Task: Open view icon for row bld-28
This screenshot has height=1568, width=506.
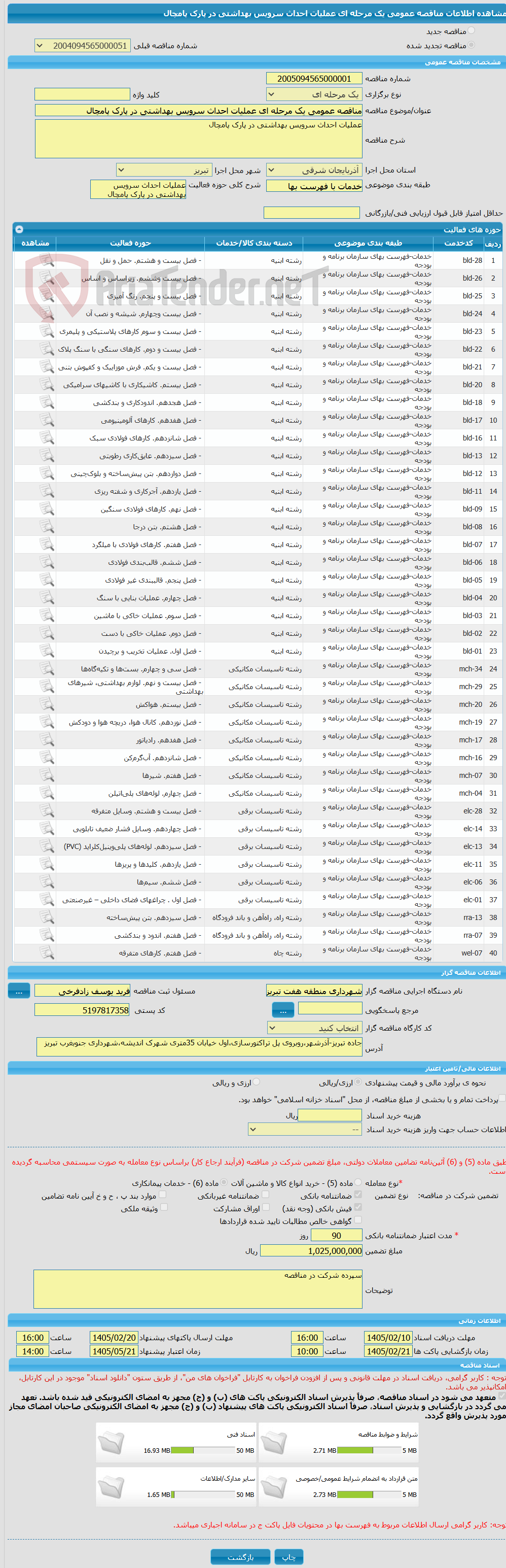Action: click(46, 260)
